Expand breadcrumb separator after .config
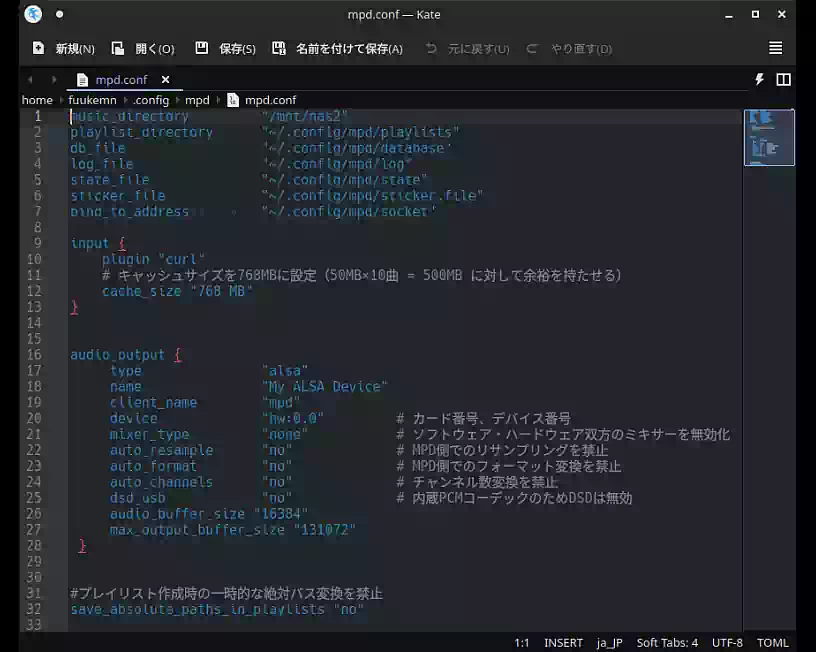The height and width of the screenshot is (652, 816). pos(177,100)
